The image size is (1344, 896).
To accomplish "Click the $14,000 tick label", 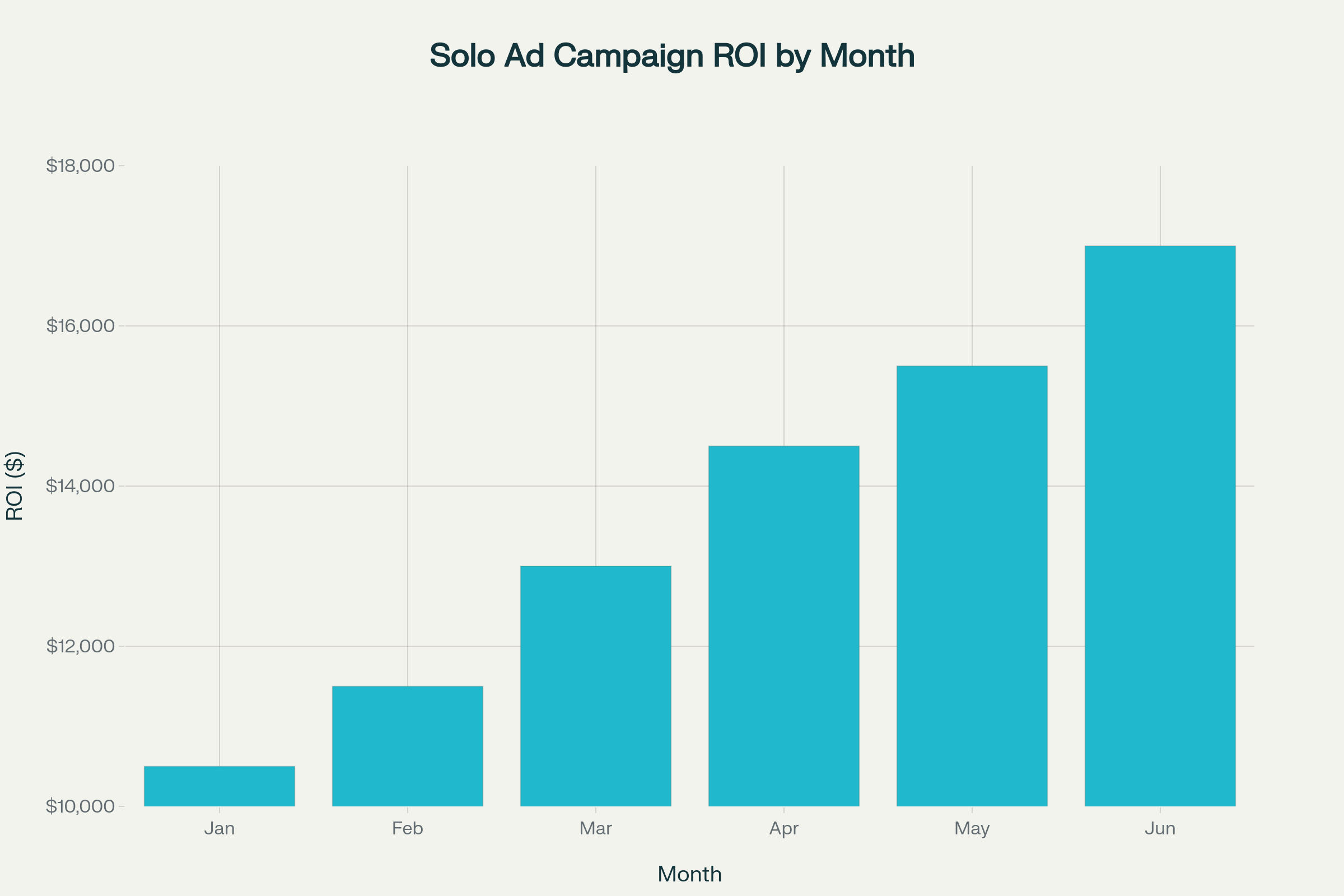I will coord(81,486).
